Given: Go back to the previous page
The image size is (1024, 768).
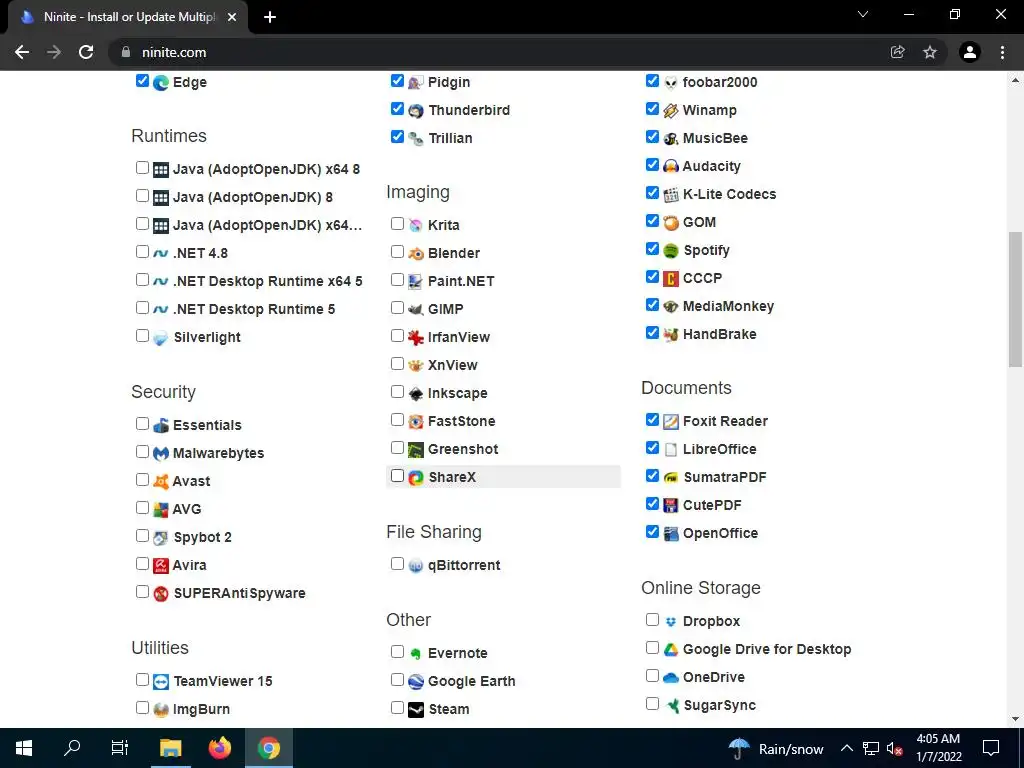Looking at the screenshot, I should 22,52.
